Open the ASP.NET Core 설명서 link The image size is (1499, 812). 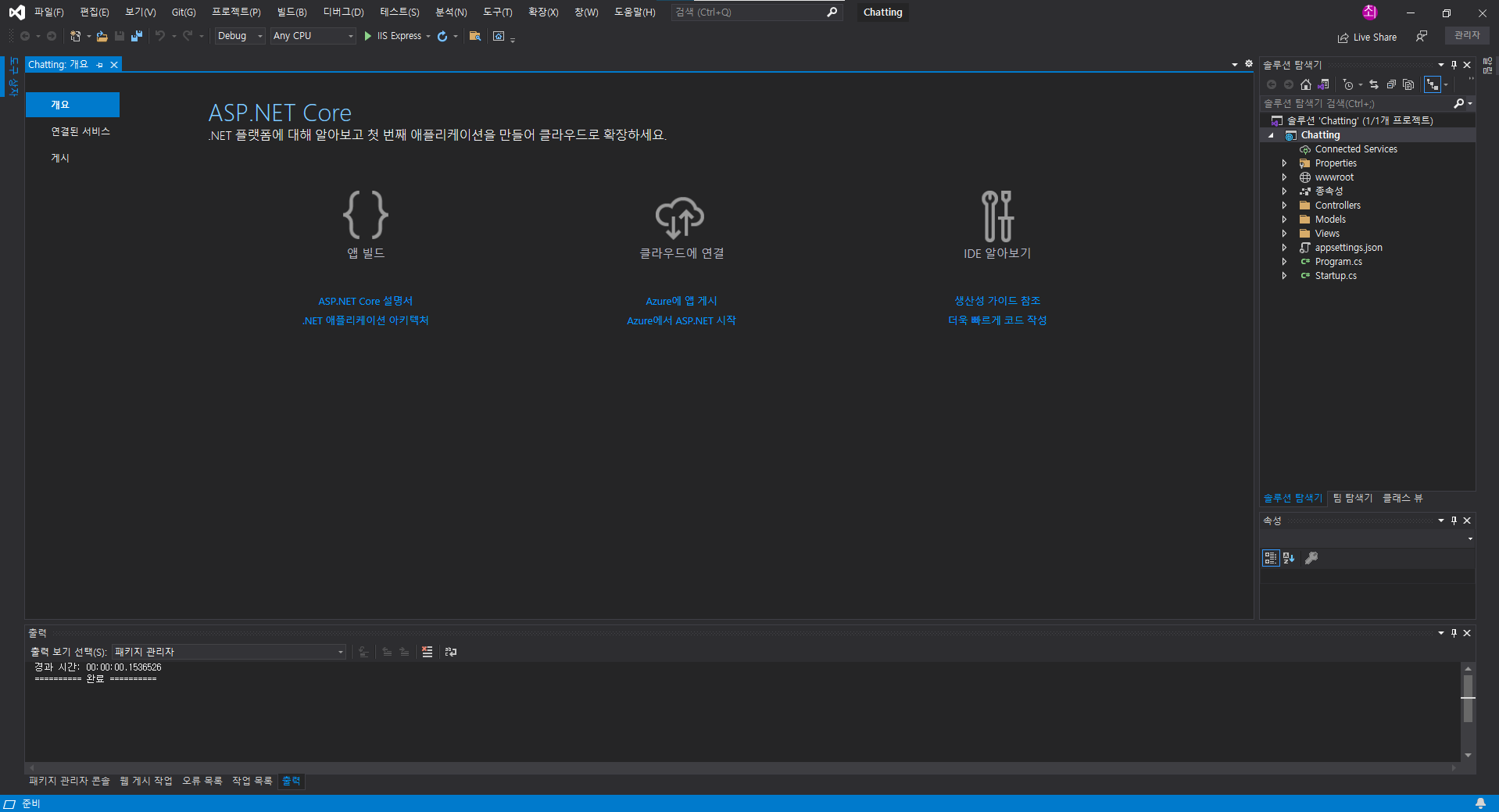(x=365, y=301)
